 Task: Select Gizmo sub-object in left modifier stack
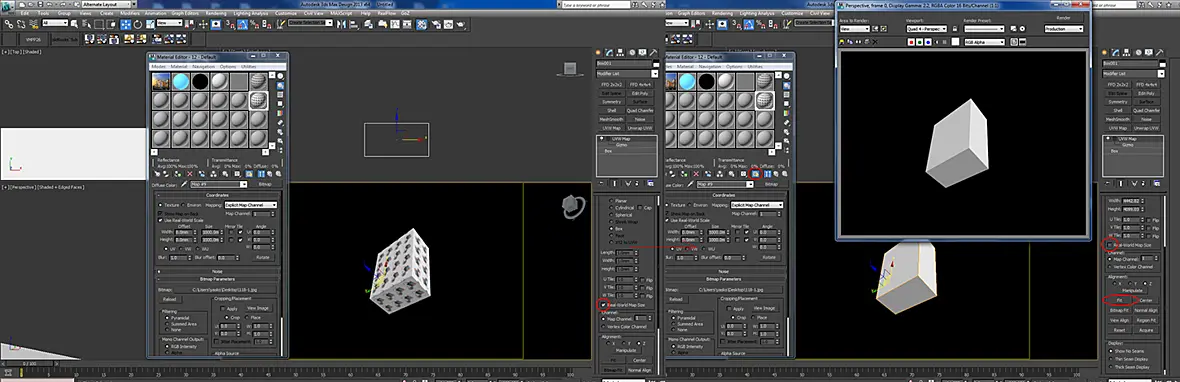pyautogui.click(x=621, y=145)
